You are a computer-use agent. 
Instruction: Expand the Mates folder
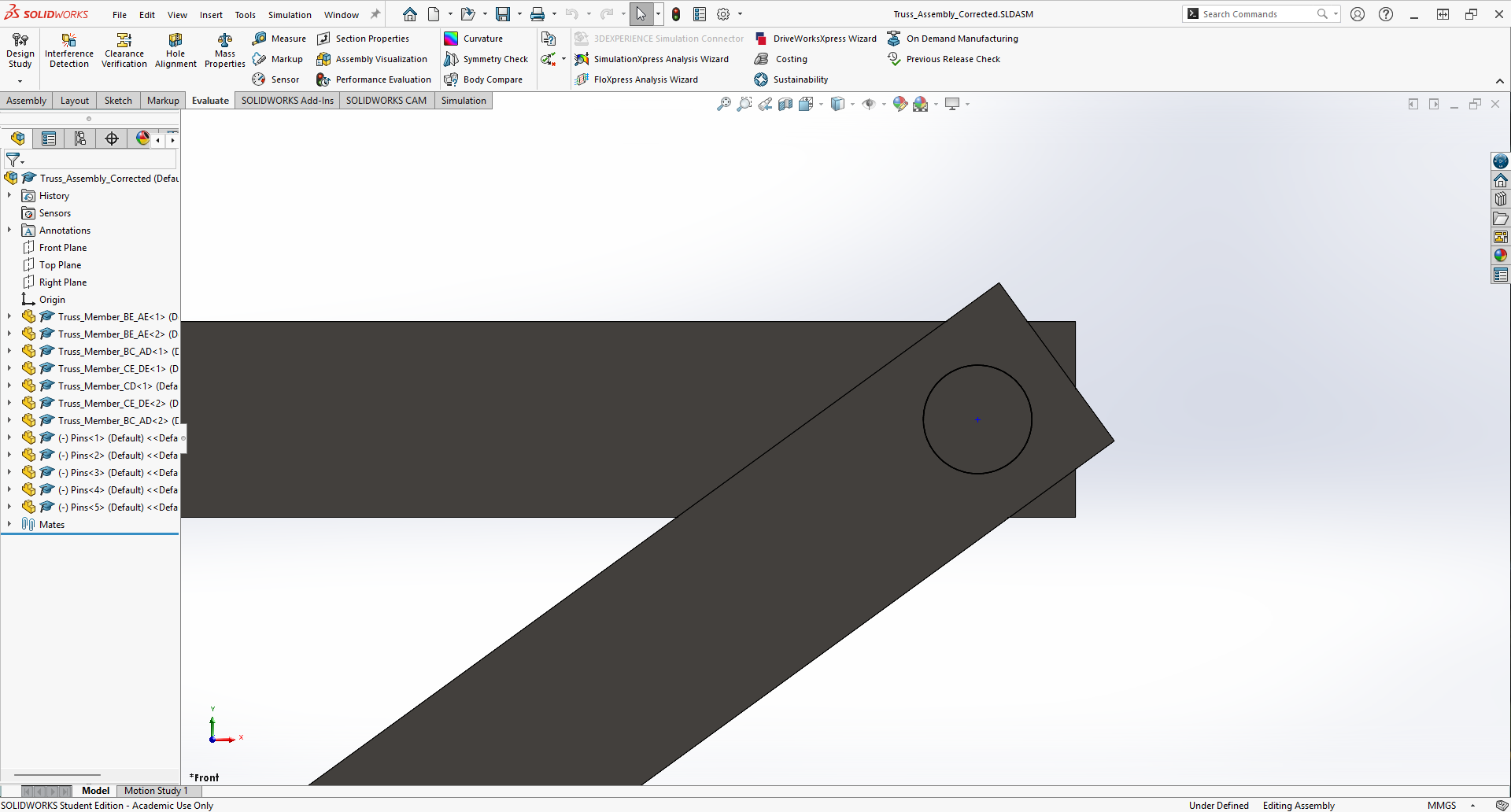[9, 525]
